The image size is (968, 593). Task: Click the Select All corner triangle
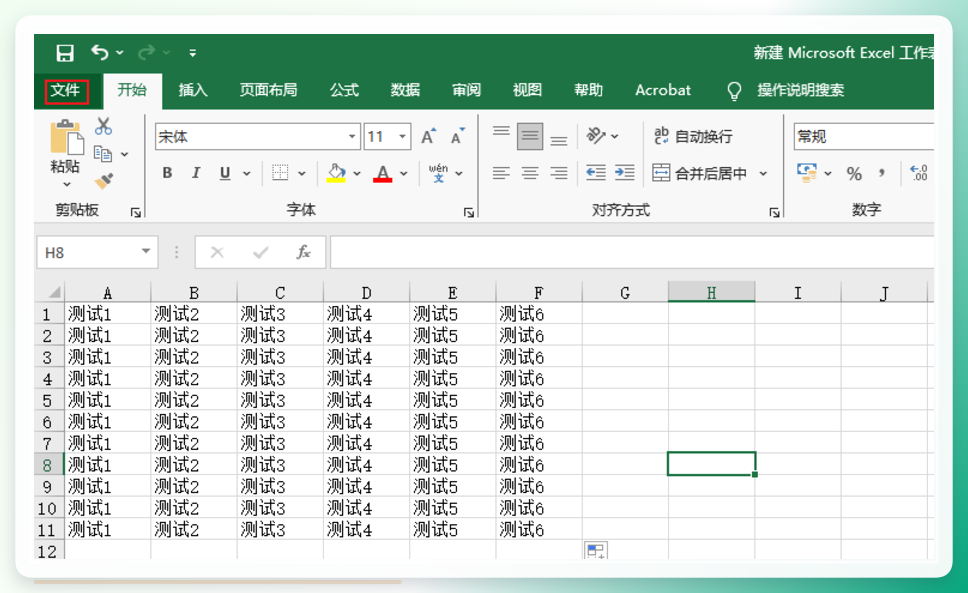click(x=54, y=292)
